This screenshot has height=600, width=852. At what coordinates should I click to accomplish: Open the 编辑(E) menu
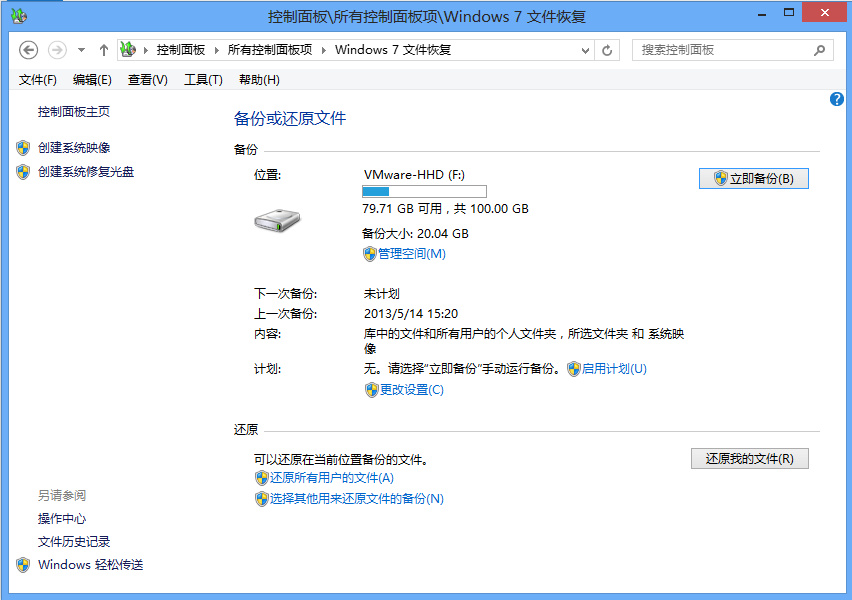coord(92,80)
